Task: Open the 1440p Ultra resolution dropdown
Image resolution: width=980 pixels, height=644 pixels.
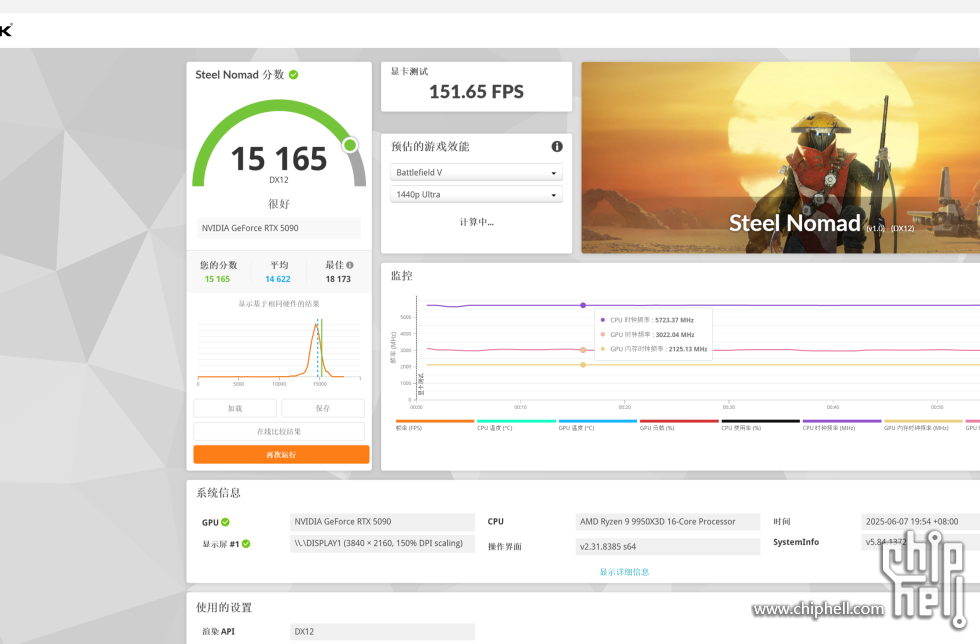Action: coord(476,194)
